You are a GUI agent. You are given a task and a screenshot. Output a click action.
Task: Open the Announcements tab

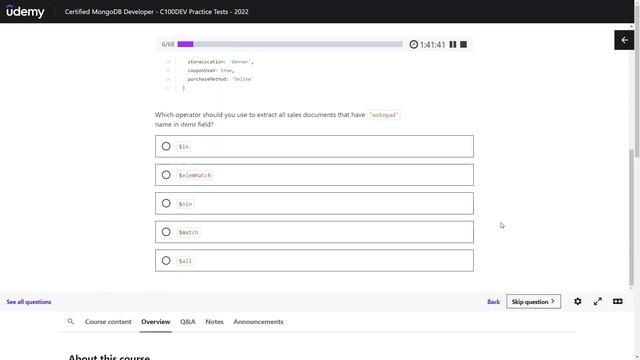(x=258, y=322)
